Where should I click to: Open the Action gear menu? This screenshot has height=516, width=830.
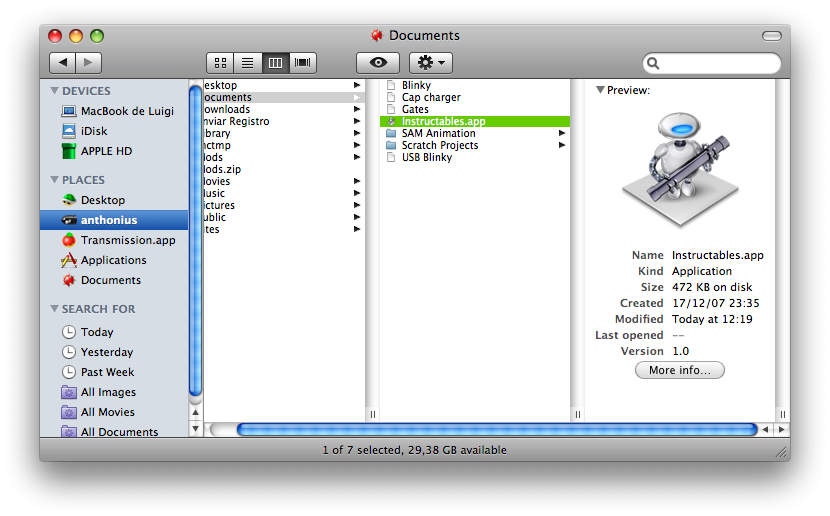[x=431, y=63]
